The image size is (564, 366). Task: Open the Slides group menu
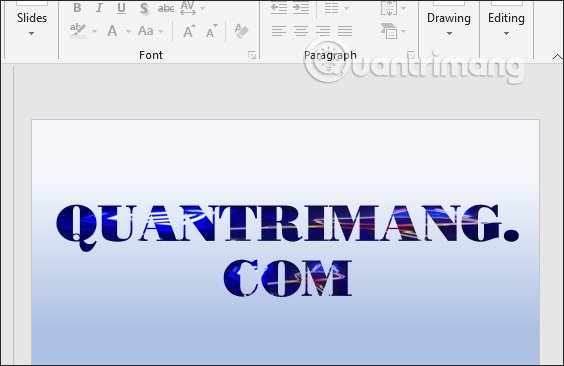coord(32,24)
